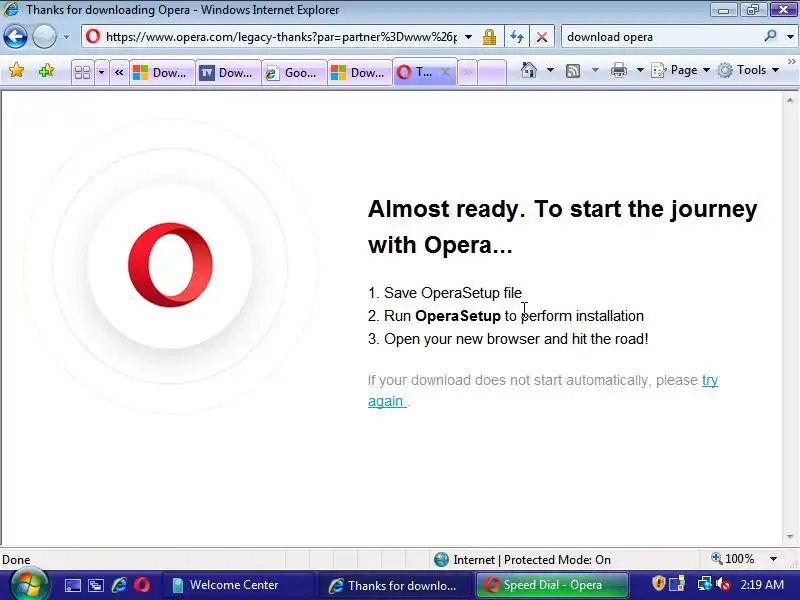Switch to the first 'Dow...' tab

tap(162, 73)
